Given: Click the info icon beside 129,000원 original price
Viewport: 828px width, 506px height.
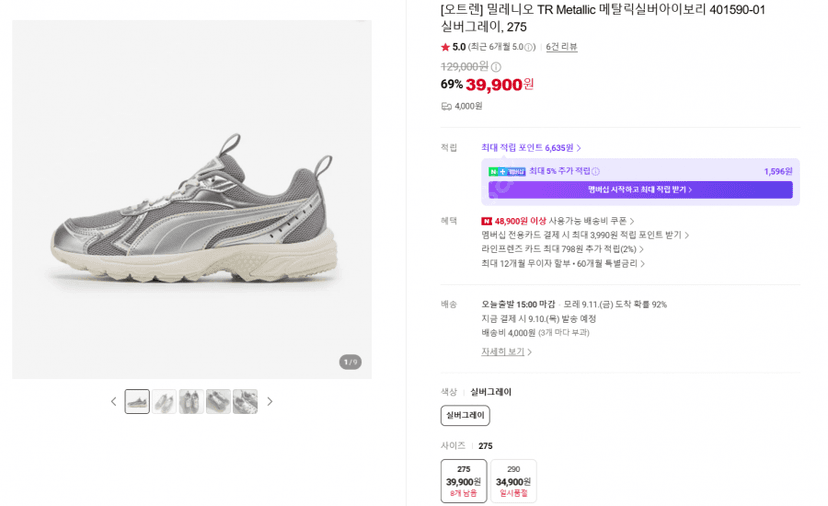Looking at the screenshot, I should click(x=496, y=67).
